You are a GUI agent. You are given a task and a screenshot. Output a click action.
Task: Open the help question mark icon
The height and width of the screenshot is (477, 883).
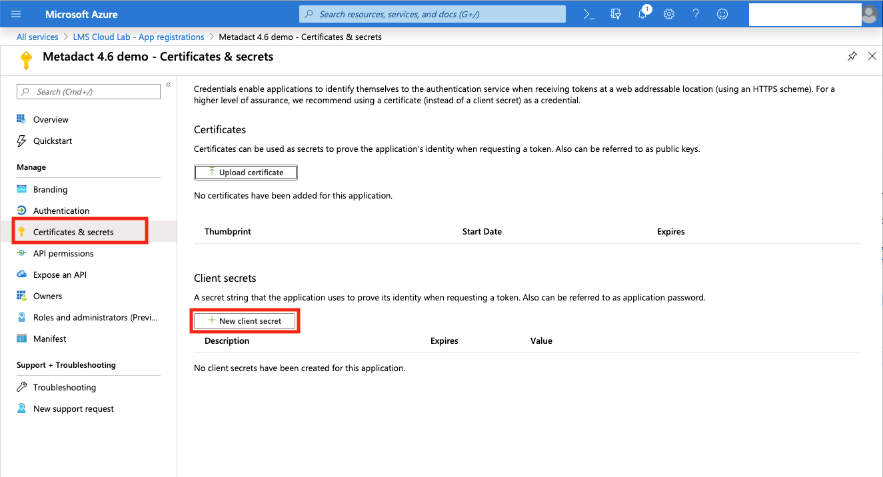pos(695,14)
